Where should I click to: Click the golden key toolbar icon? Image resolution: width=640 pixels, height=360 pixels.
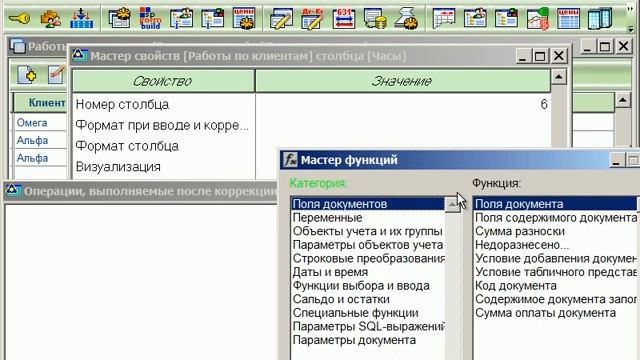coord(19,18)
